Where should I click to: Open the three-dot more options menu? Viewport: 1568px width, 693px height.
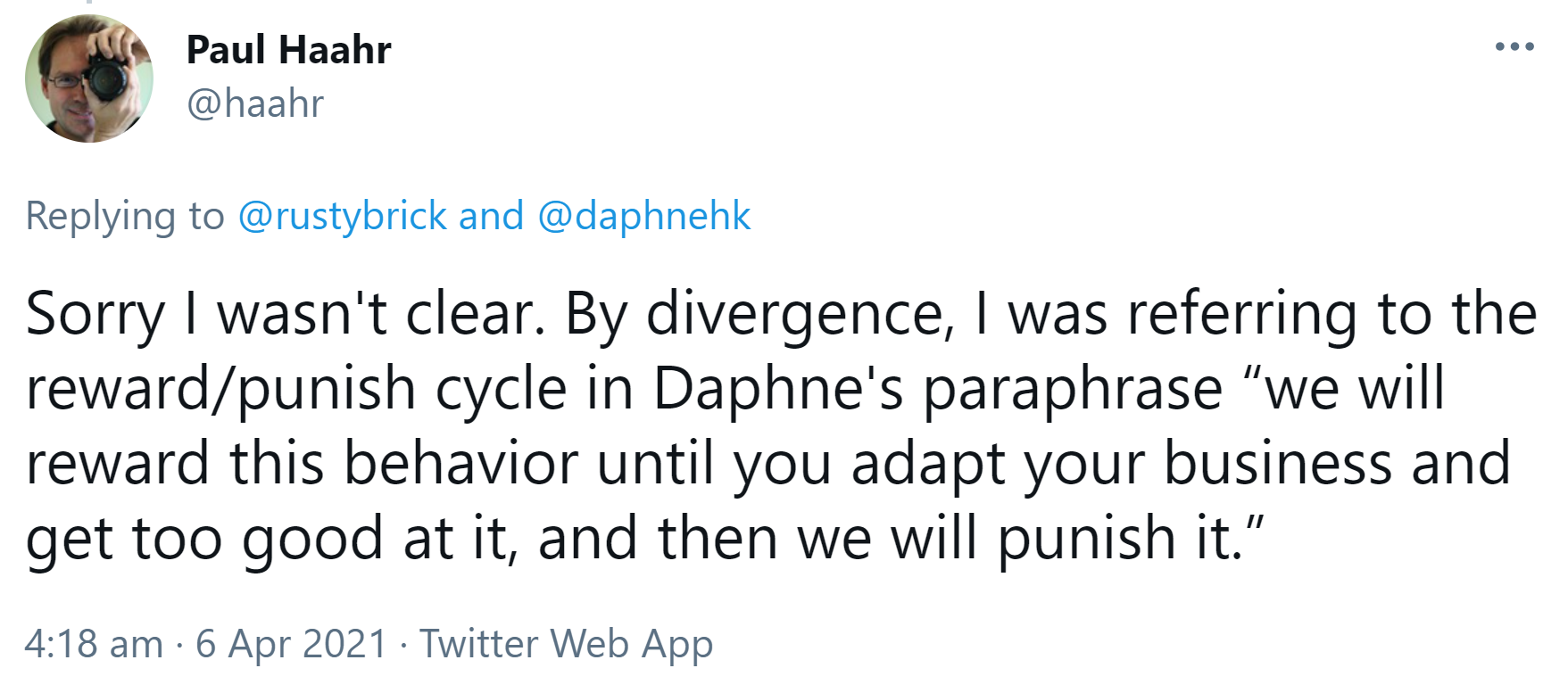[1514, 46]
